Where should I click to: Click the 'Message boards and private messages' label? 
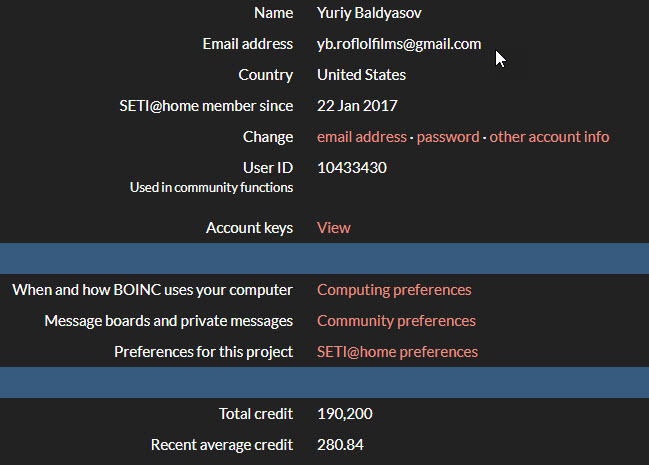coord(168,321)
